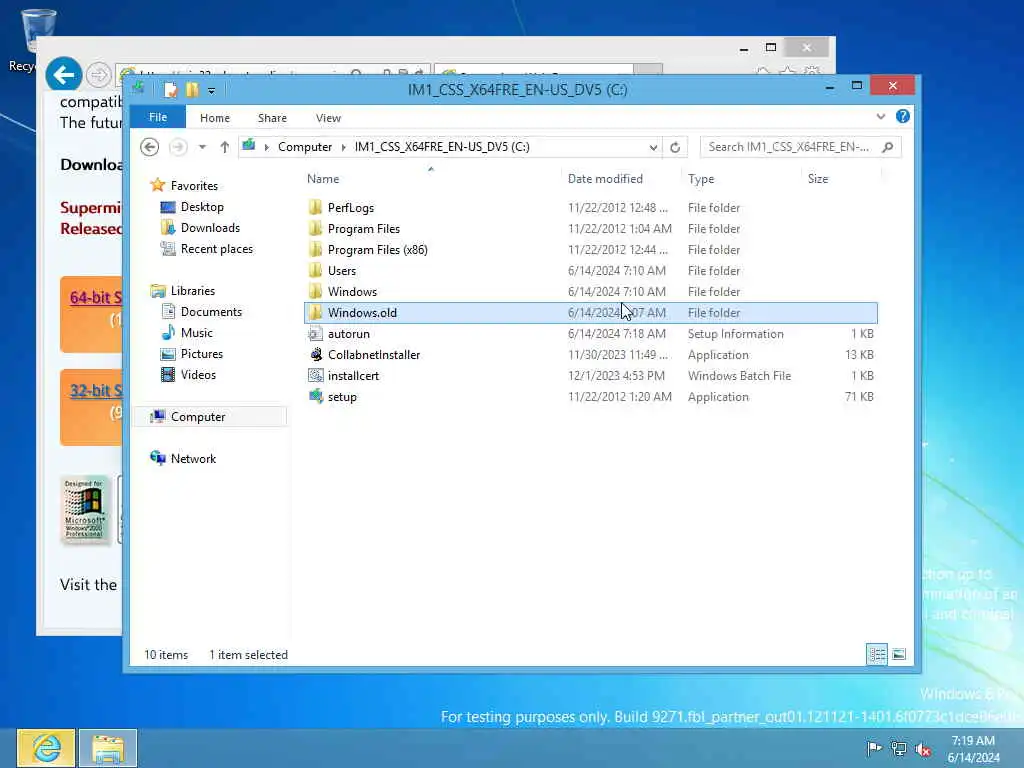Click the network icon in tray
The image size is (1024, 768).
coord(899,749)
